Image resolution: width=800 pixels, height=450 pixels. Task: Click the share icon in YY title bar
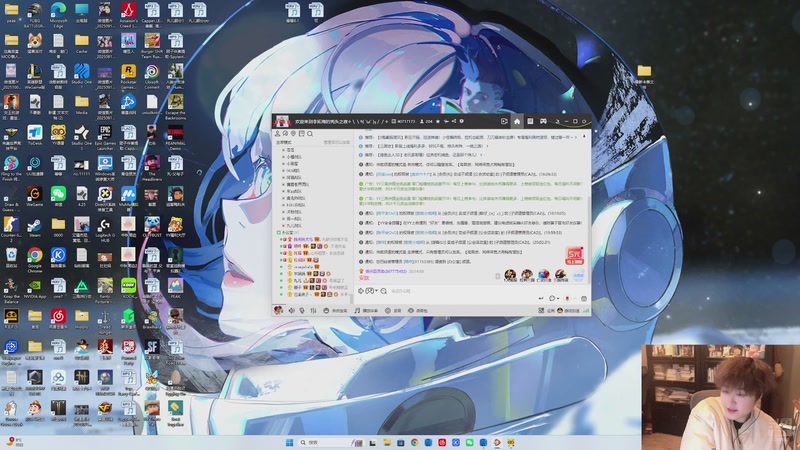click(454, 121)
